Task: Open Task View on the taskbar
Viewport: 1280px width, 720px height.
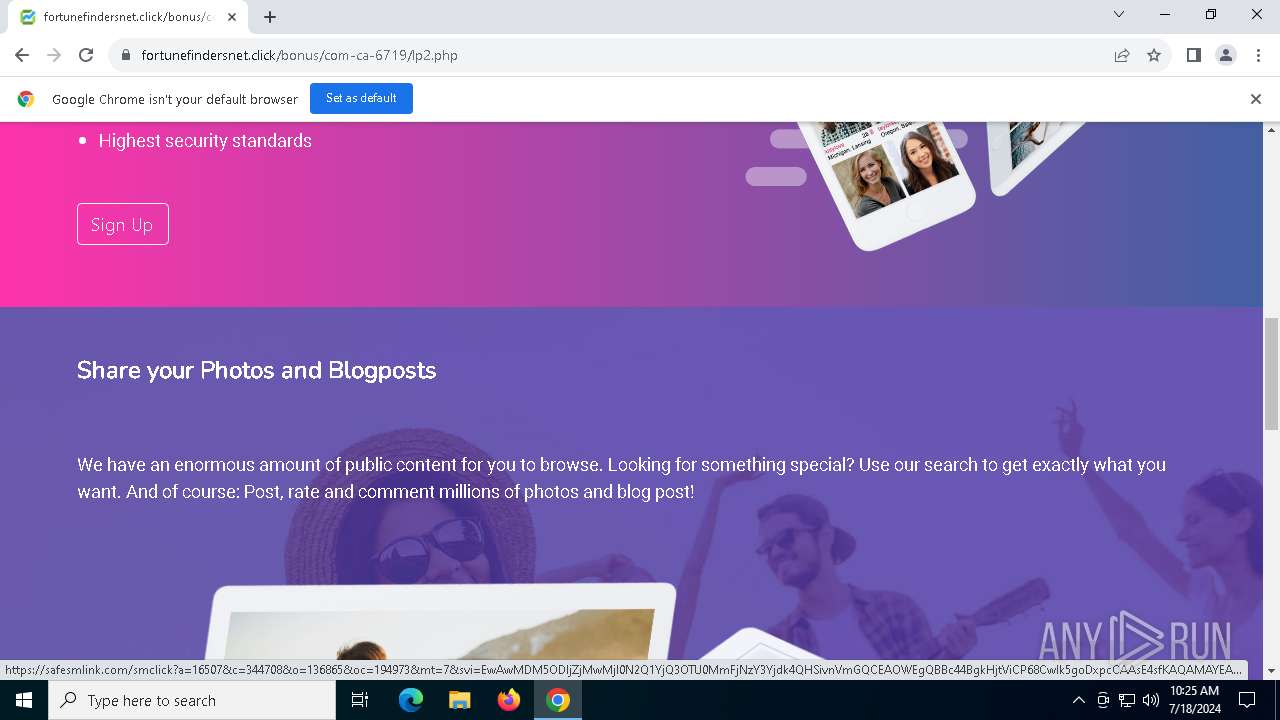Action: 360,700
